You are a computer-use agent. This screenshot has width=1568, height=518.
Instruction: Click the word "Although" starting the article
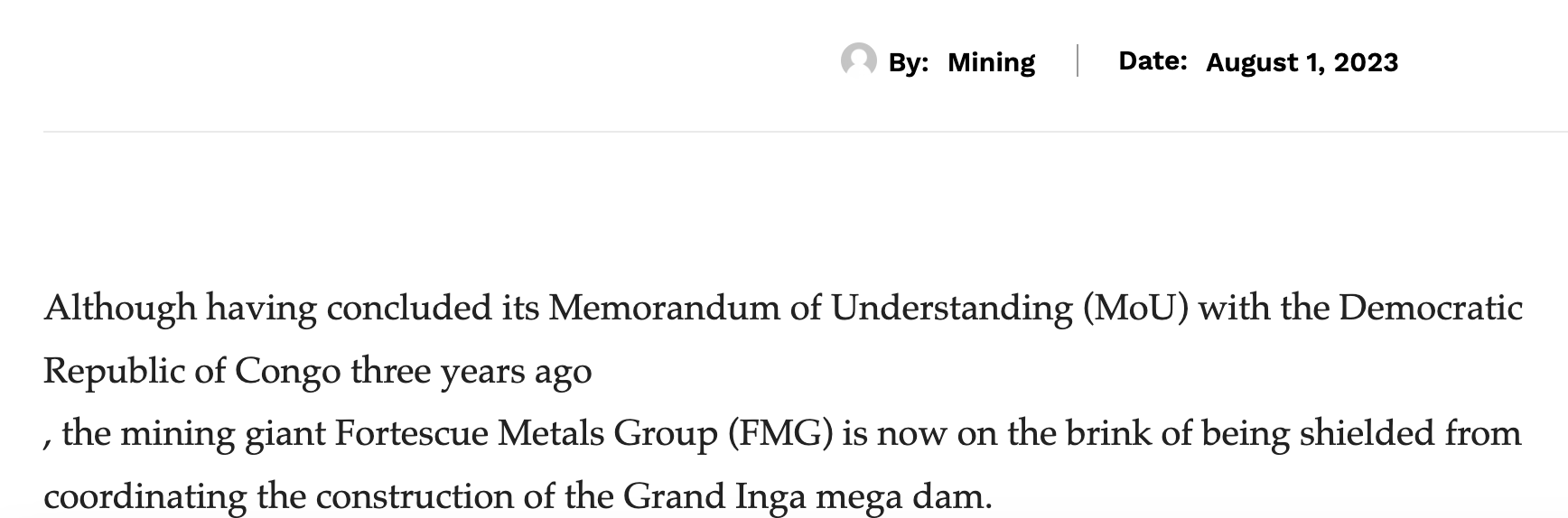120,309
